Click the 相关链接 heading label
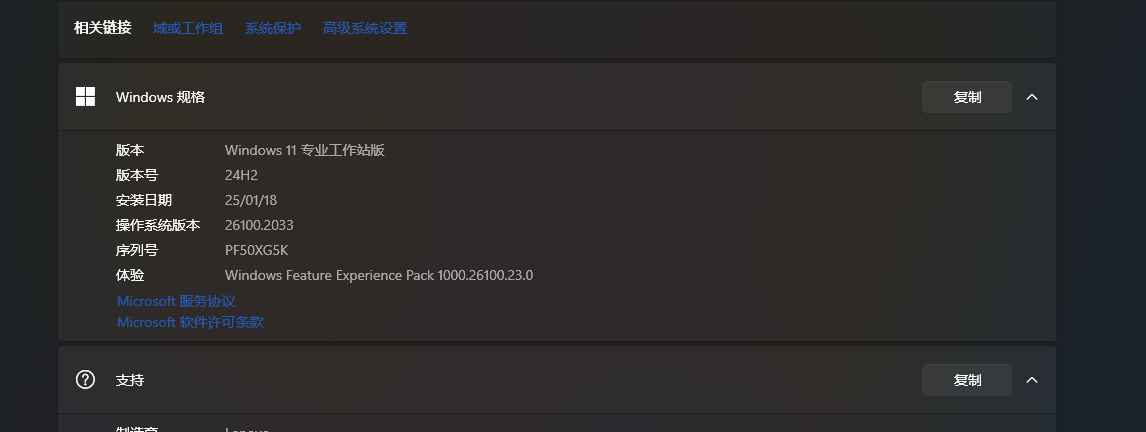The height and width of the screenshot is (432, 1146). click(x=102, y=29)
